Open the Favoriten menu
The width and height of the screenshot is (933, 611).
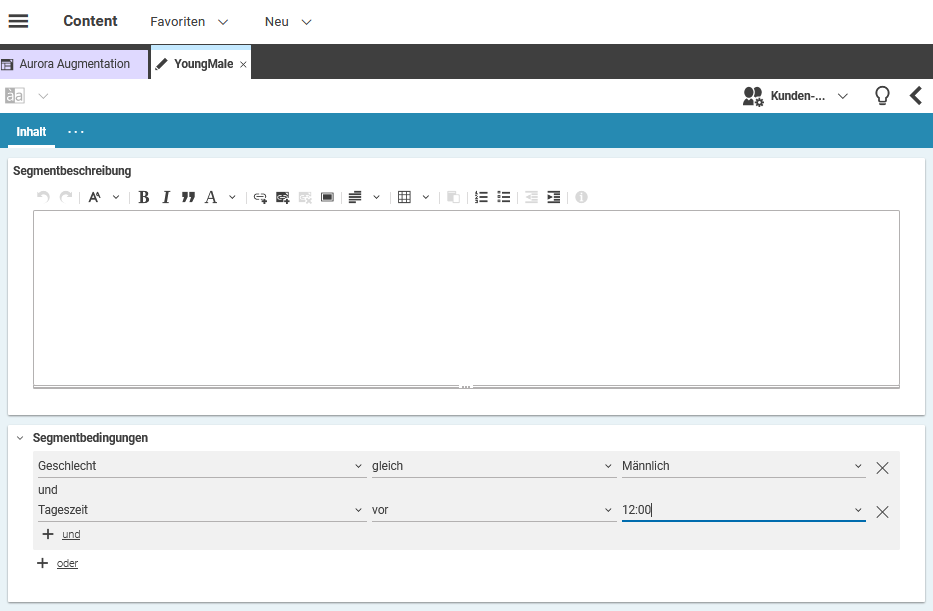[x=188, y=21]
